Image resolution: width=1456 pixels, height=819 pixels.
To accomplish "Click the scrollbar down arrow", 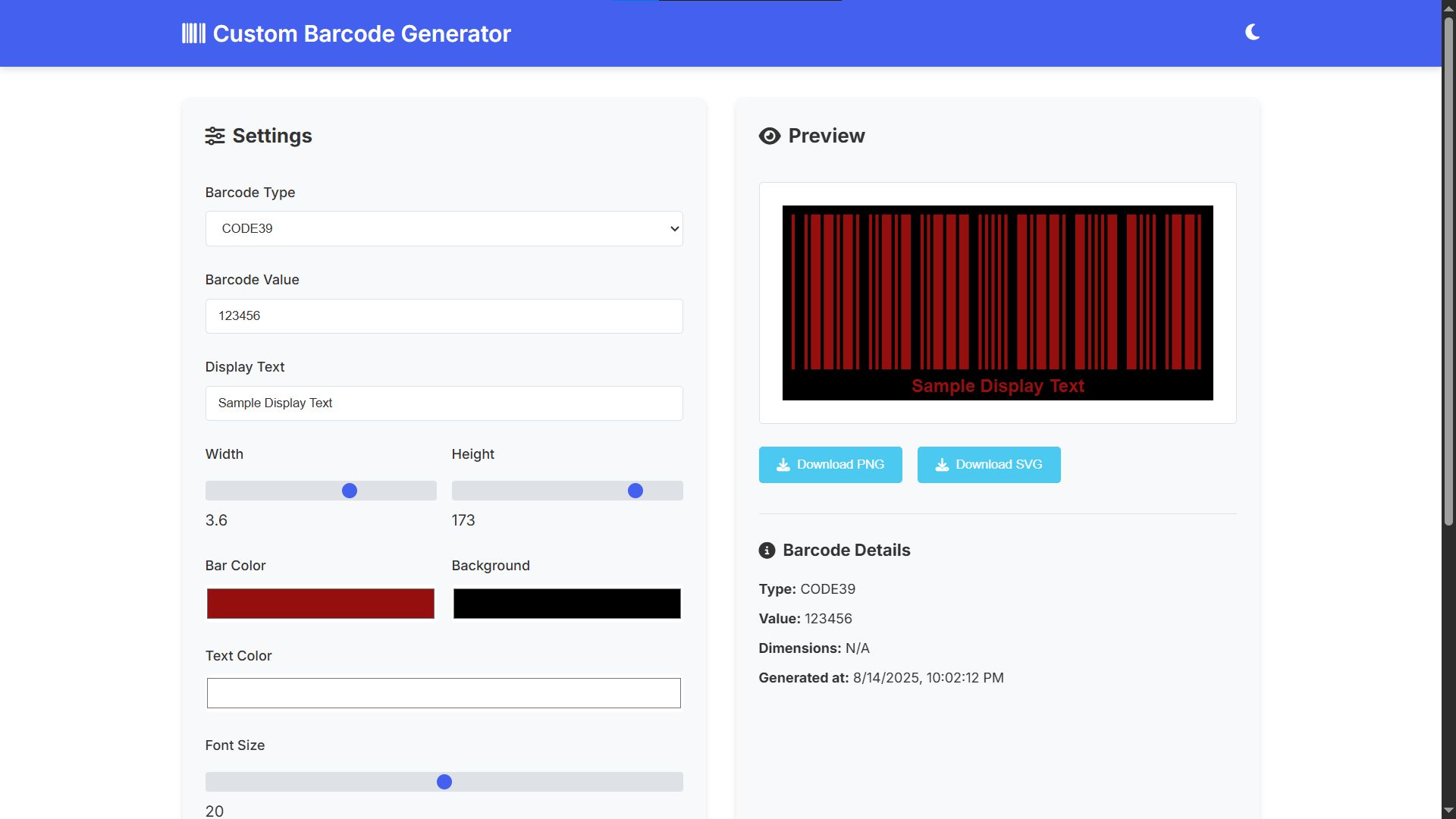I will (x=1448, y=811).
